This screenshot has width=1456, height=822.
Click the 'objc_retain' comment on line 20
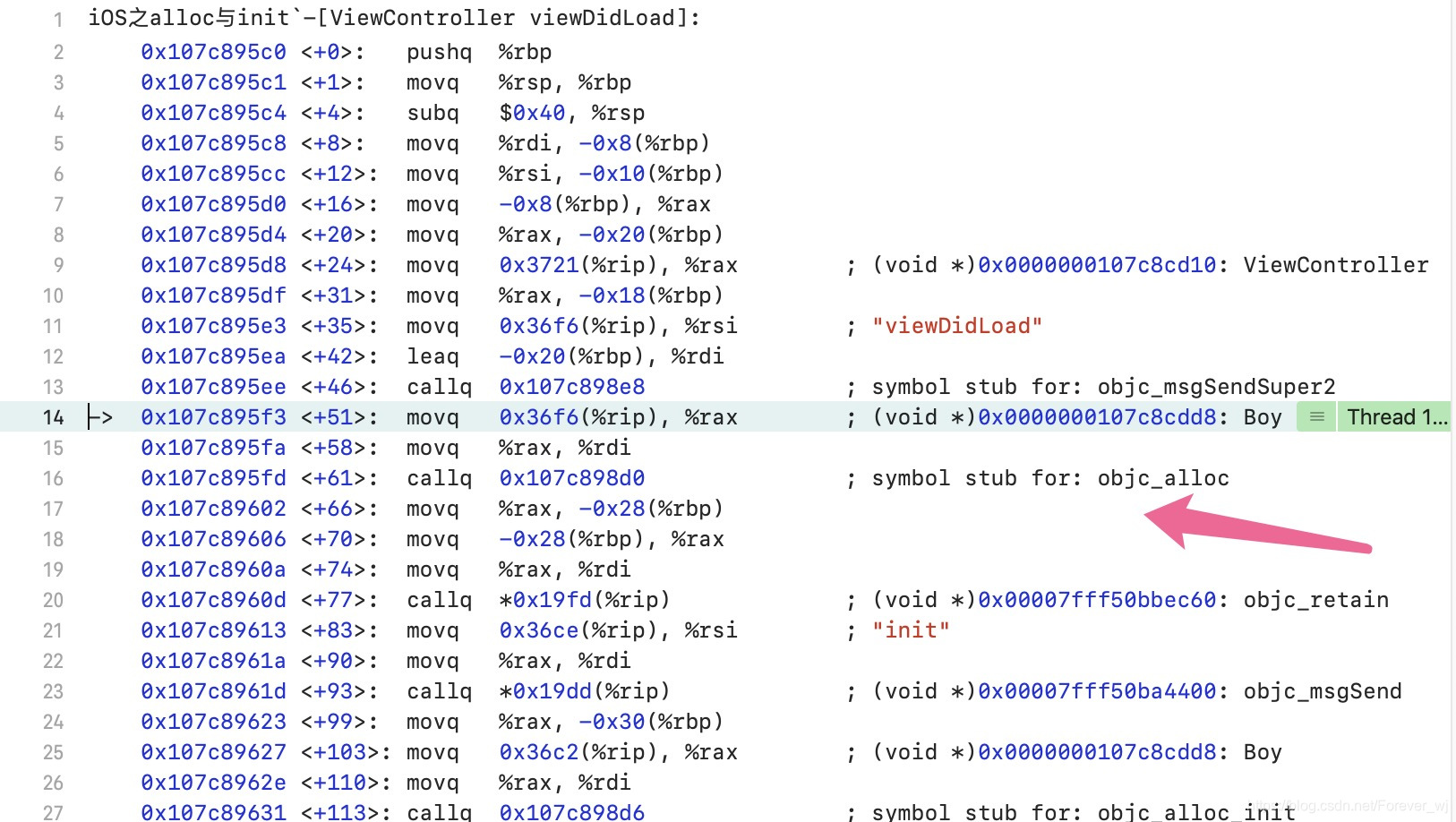point(1316,600)
